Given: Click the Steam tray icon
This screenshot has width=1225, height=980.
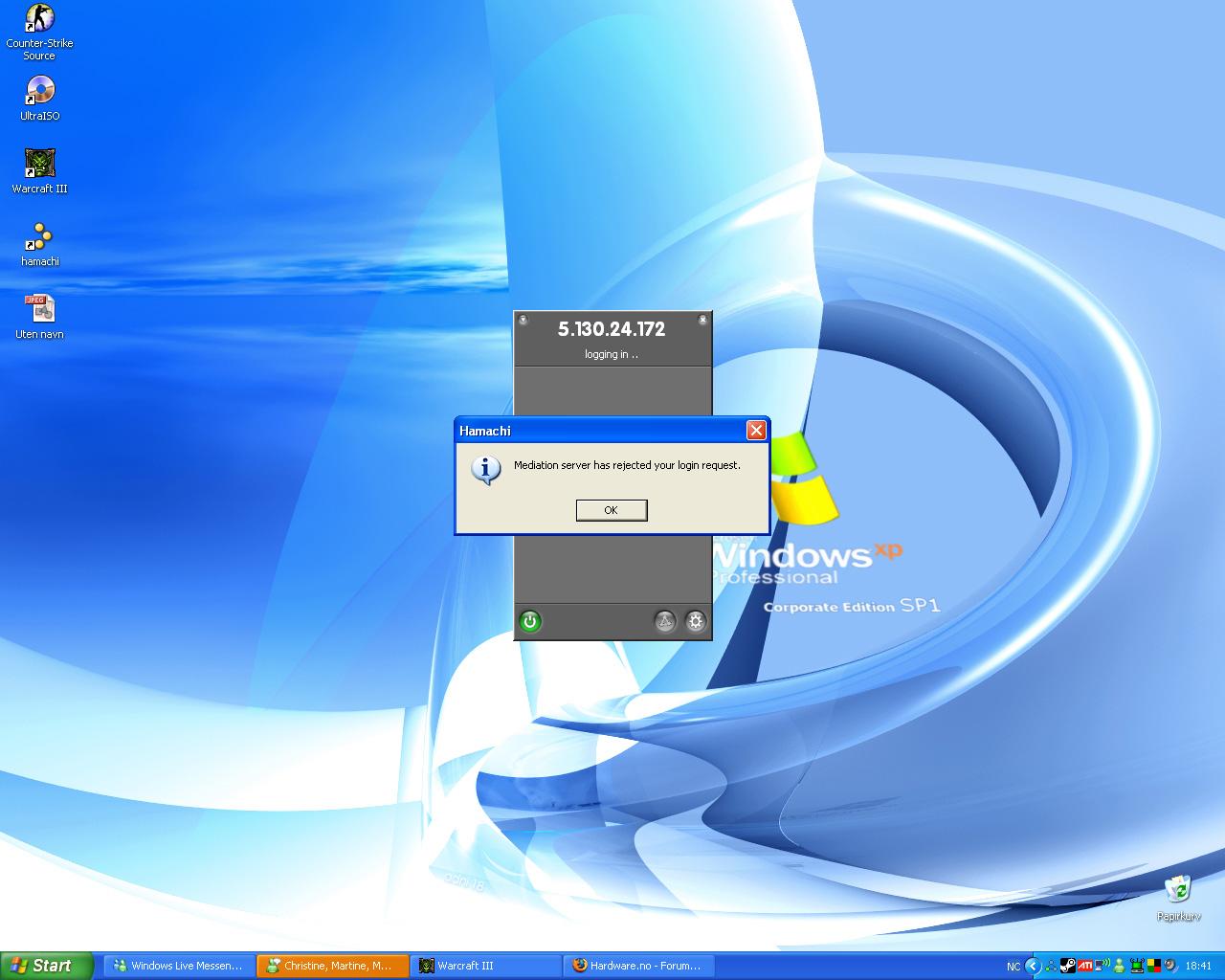Looking at the screenshot, I should (x=1068, y=966).
